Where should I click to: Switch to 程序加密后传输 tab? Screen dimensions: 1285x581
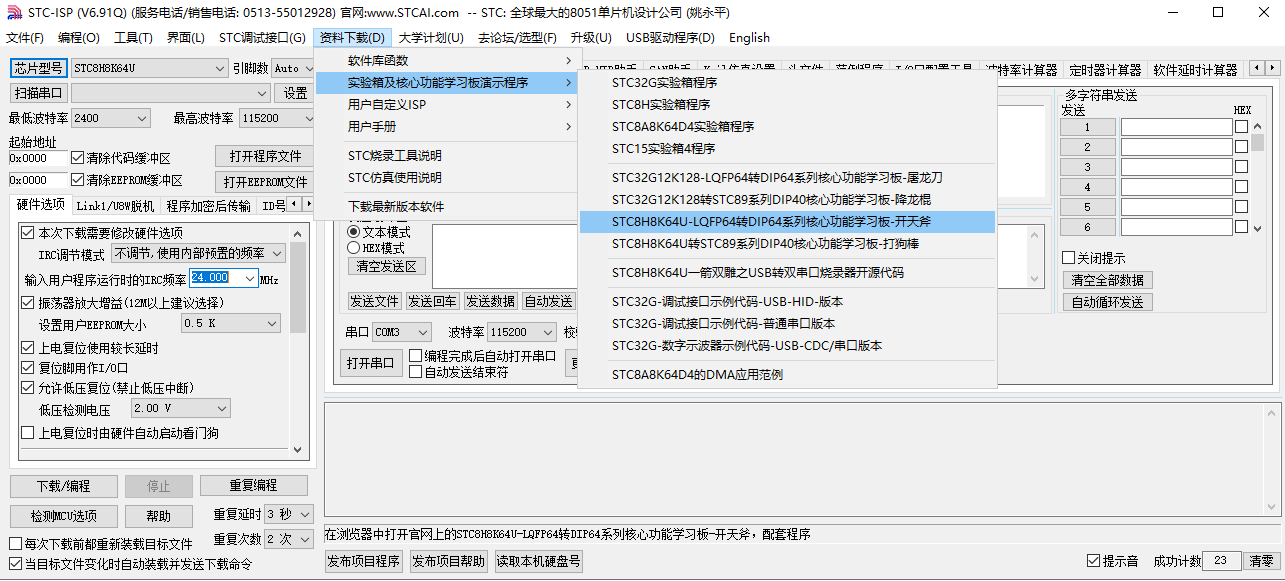[209, 206]
